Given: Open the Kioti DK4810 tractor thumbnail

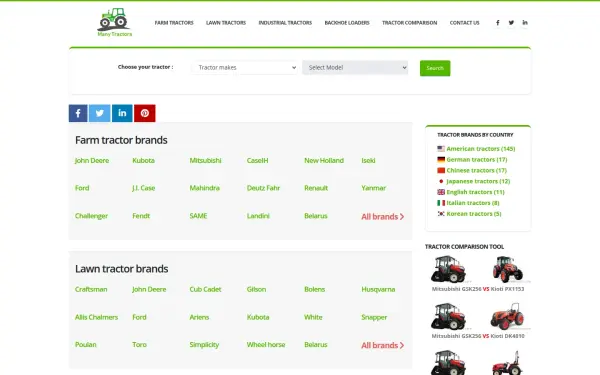Looking at the screenshot, I should [x=508, y=316].
